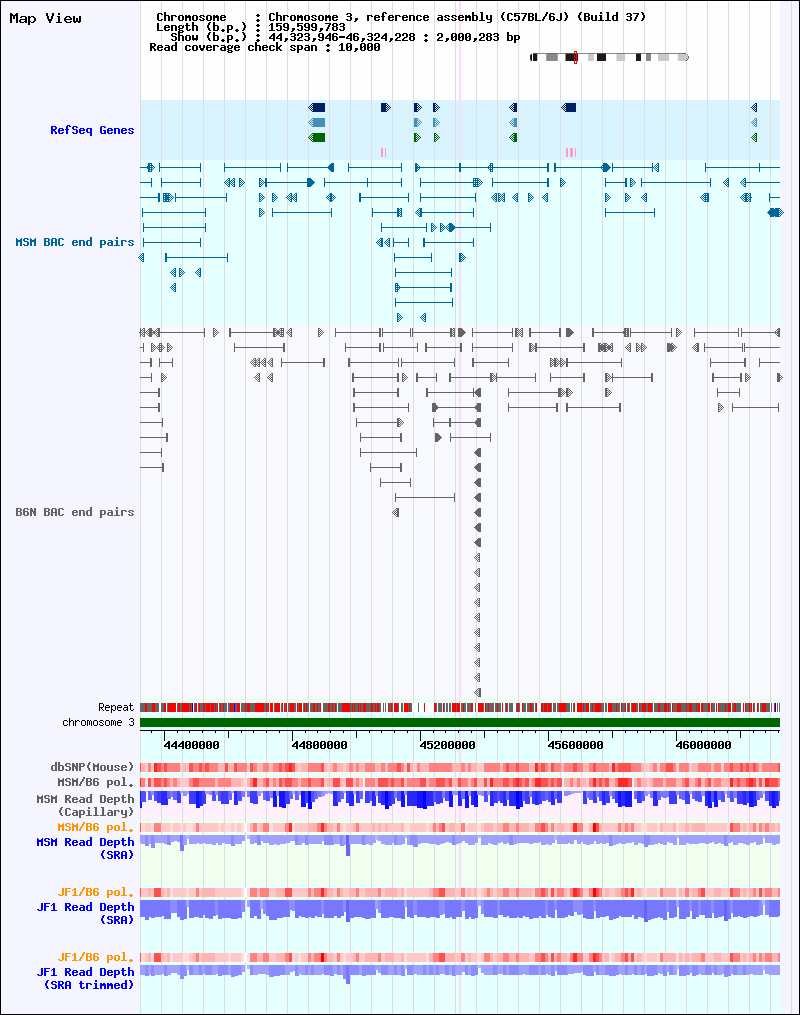
Task: Select the 45600000 ruler position
Action: click(x=575, y=745)
